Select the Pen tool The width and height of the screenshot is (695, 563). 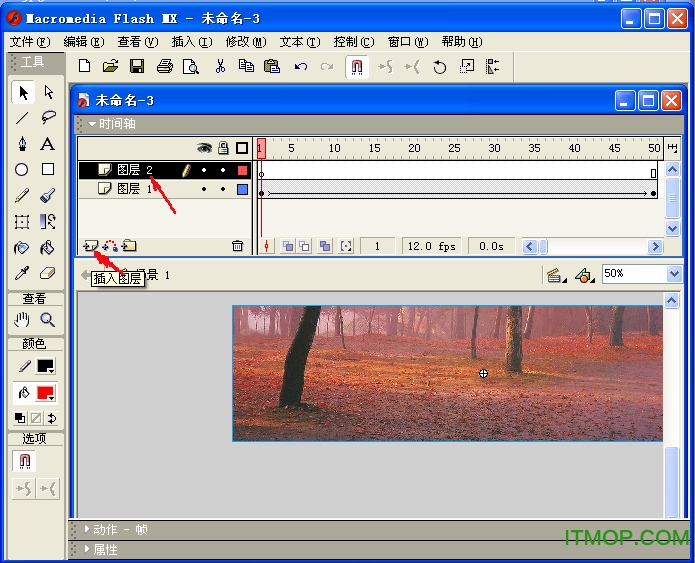click(22, 144)
